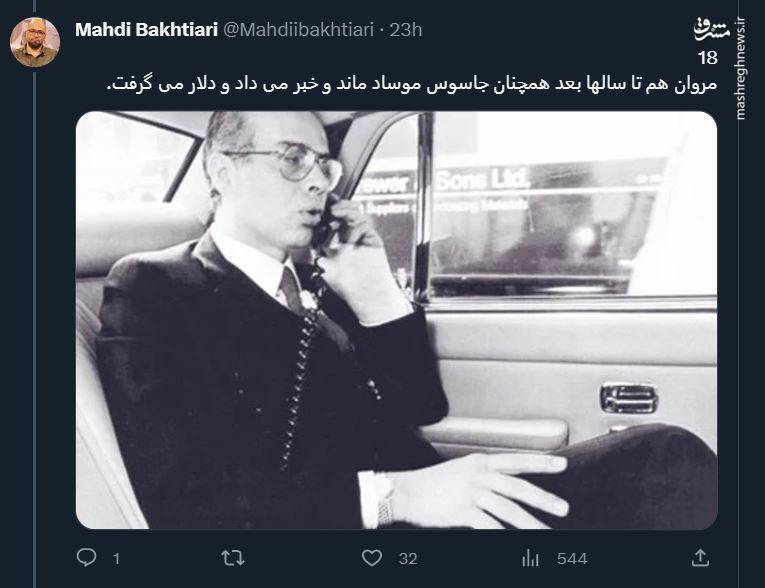This screenshot has width=765, height=588.
Task: Click the reply count of 1
Action: tap(116, 558)
